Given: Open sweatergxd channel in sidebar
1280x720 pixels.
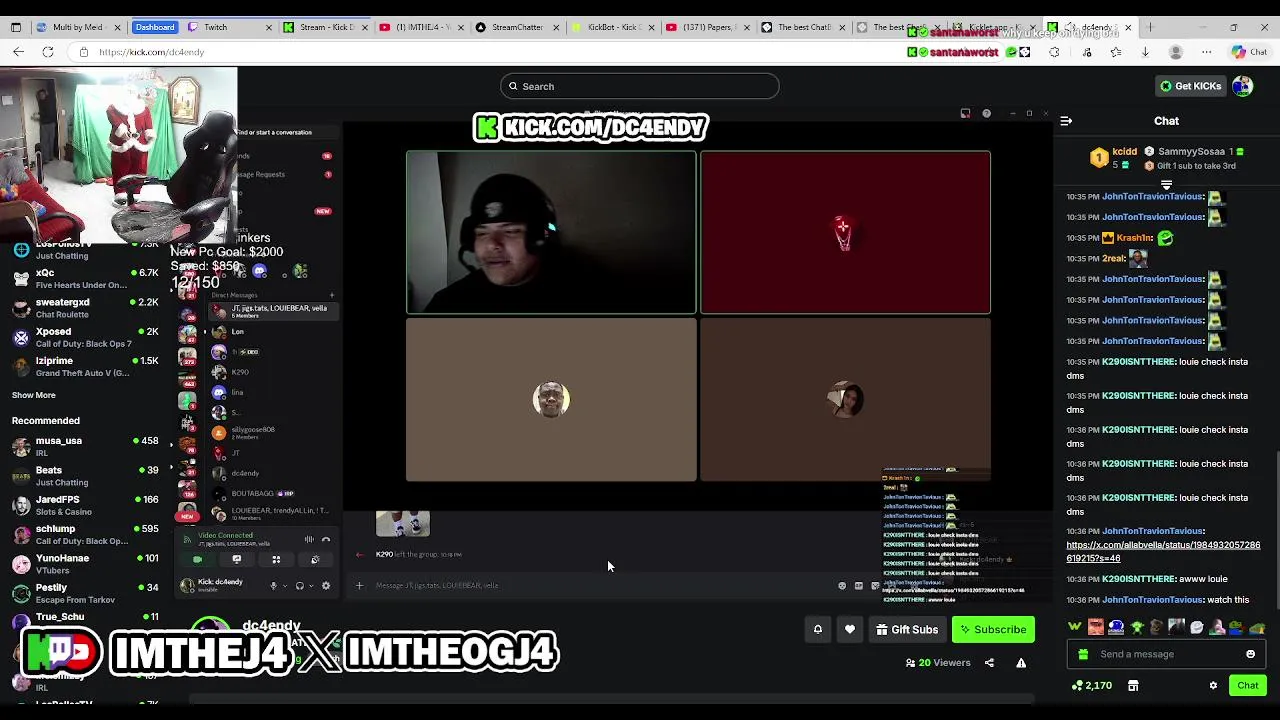Looking at the screenshot, I should point(85,308).
